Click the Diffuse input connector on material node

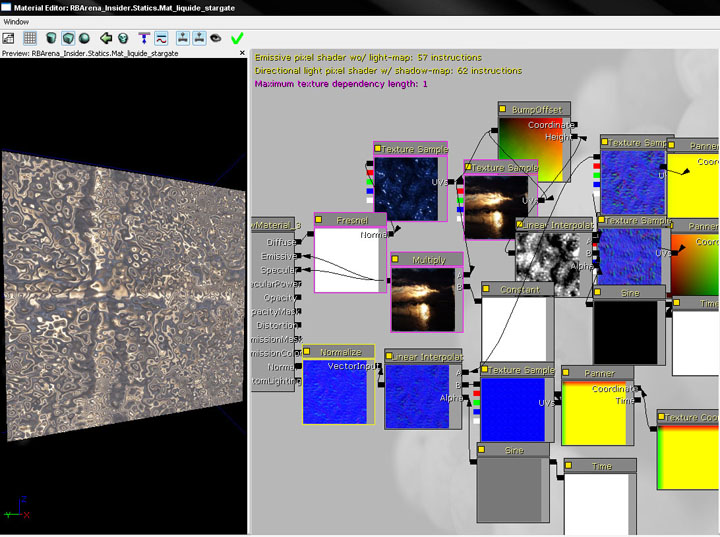click(298, 242)
